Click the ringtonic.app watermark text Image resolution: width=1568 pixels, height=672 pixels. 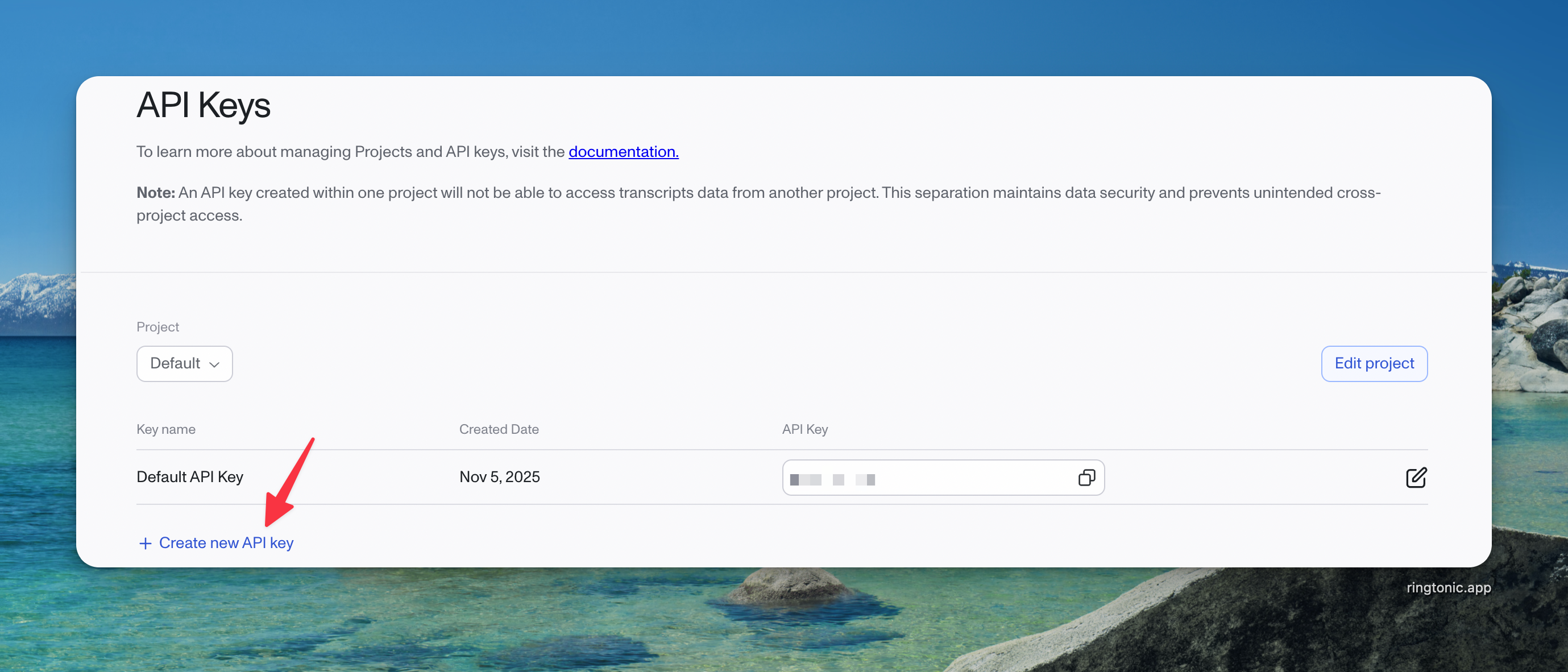[1448, 587]
